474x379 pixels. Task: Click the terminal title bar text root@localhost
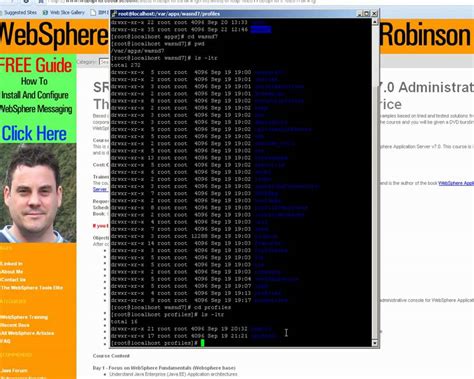(169, 14)
